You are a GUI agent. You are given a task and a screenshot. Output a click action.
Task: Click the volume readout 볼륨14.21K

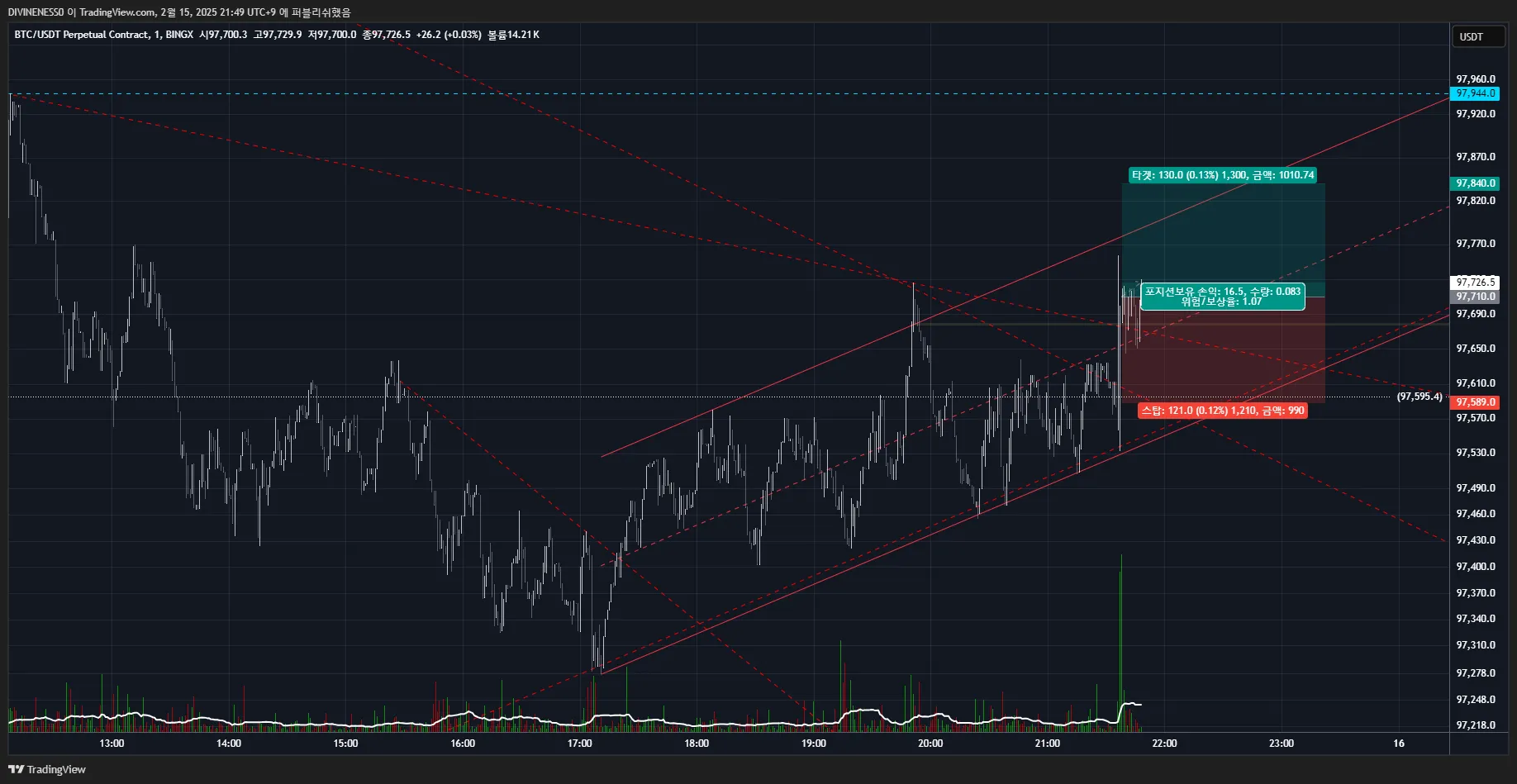click(x=513, y=35)
